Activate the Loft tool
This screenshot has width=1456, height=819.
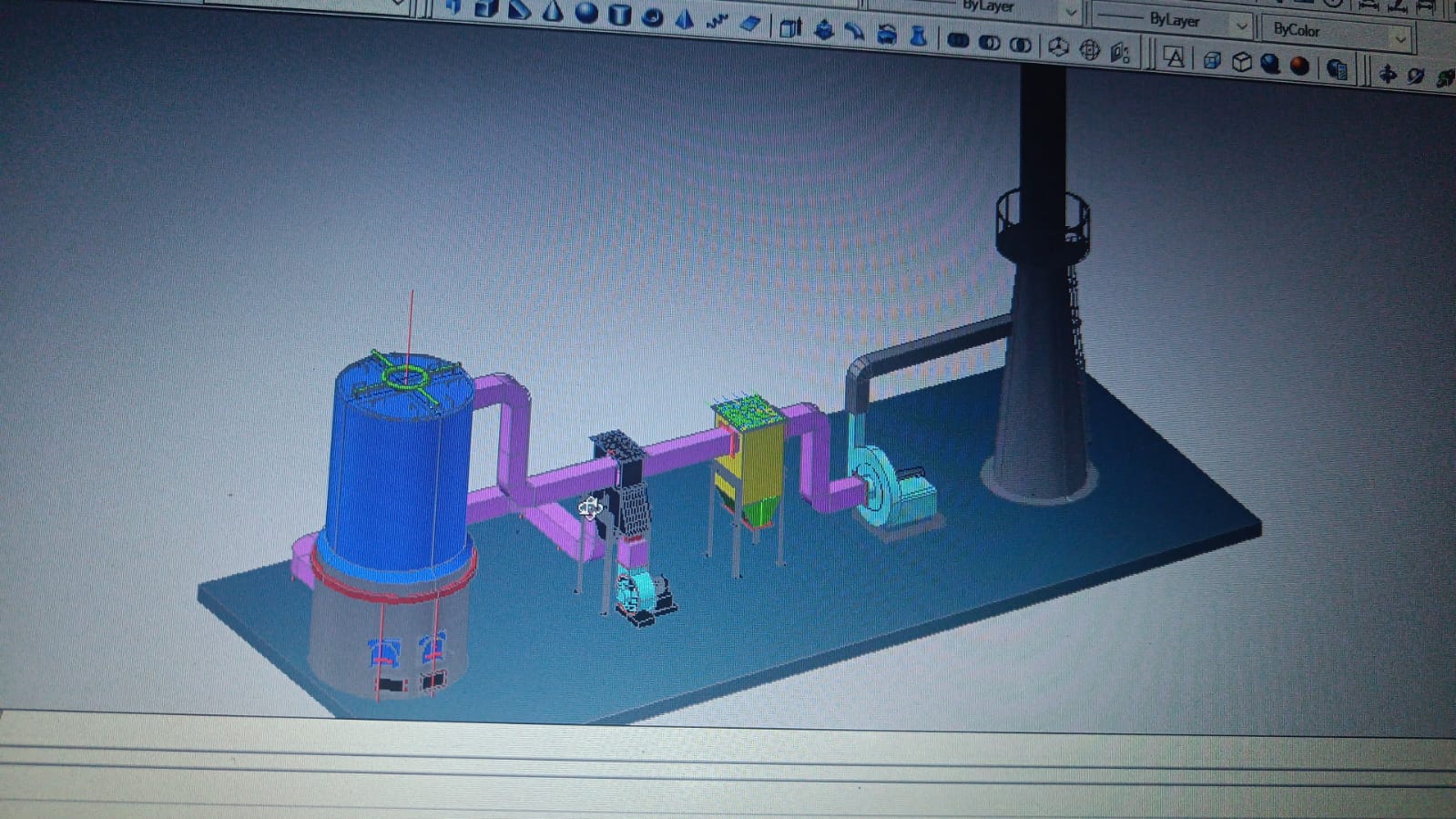pos(918,36)
